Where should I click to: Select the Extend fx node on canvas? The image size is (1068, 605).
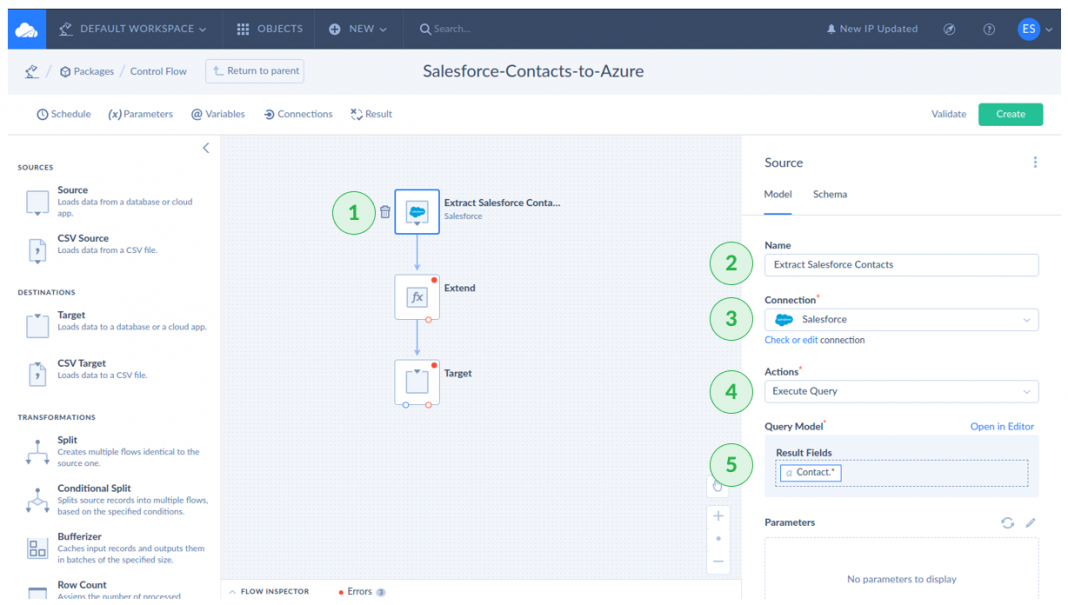(417, 297)
